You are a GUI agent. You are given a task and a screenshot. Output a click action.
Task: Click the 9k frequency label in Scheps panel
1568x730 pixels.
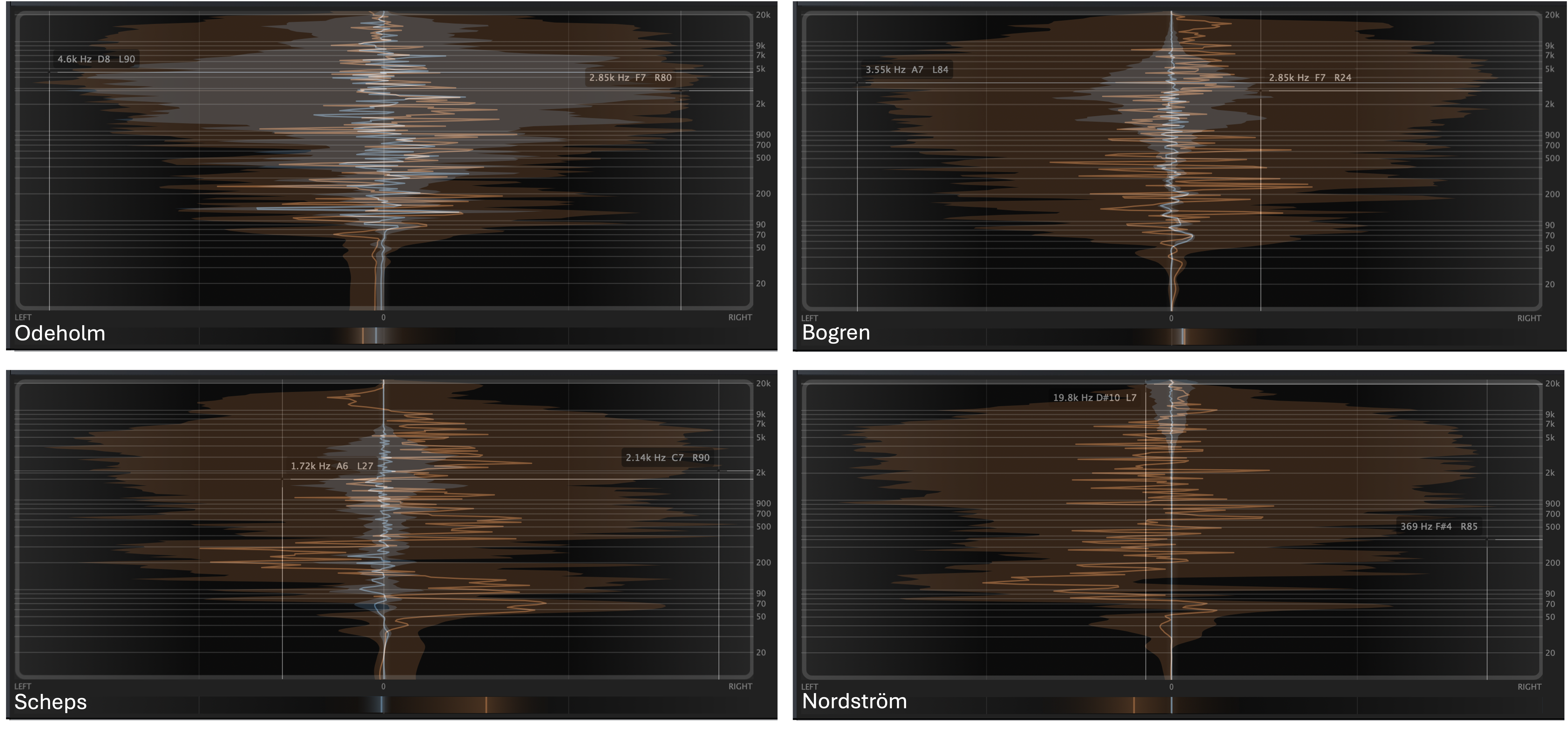[x=760, y=414]
